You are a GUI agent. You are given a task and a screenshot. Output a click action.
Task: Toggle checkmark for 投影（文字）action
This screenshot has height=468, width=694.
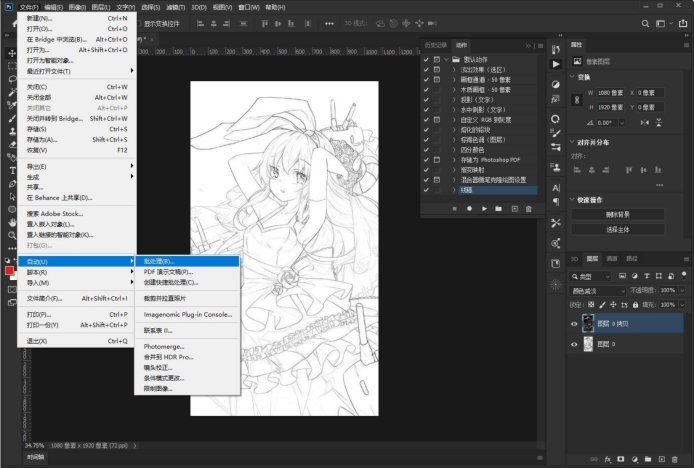tap(426, 100)
